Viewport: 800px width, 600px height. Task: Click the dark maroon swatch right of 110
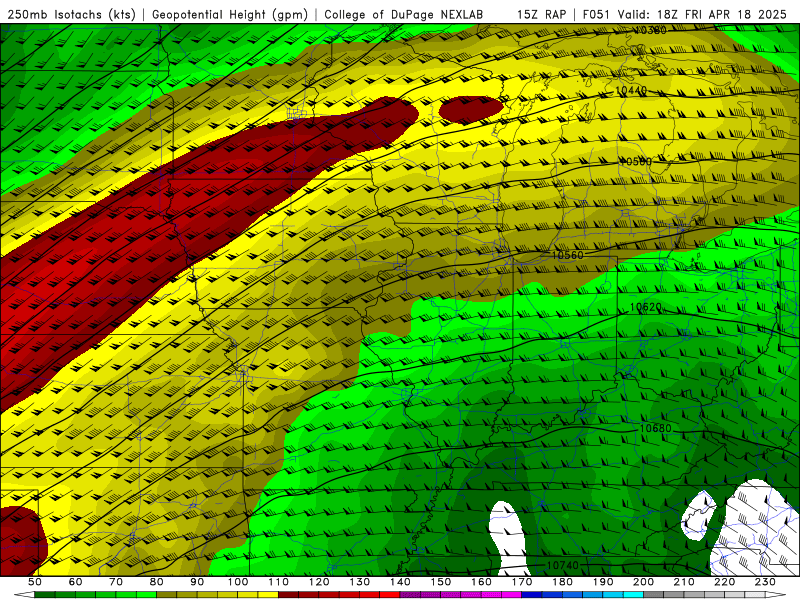pyautogui.click(x=288, y=595)
